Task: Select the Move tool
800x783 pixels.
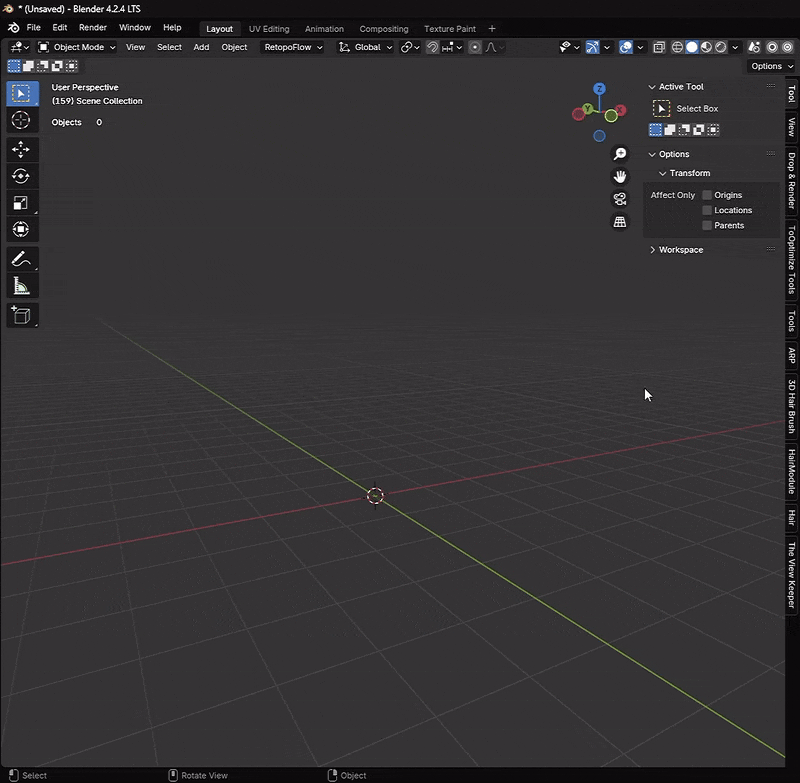Action: pyautogui.click(x=21, y=149)
